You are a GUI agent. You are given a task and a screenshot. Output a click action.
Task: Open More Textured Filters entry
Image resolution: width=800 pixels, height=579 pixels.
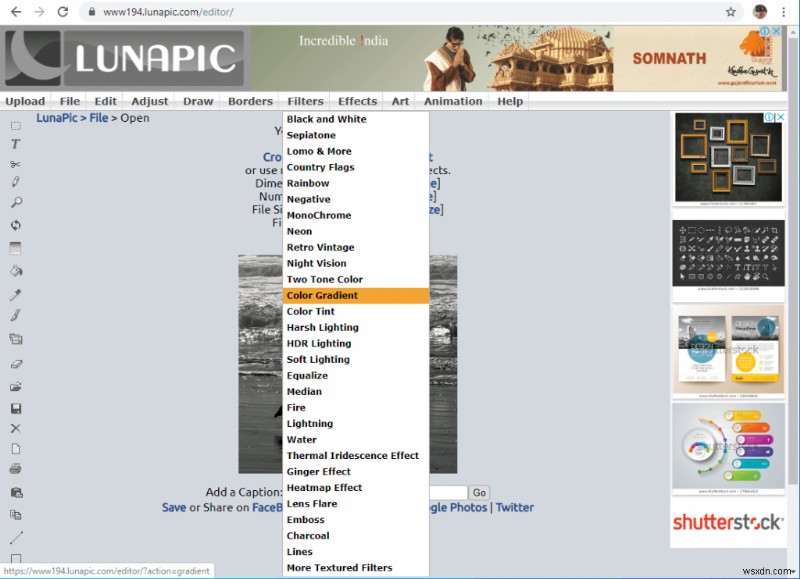356,568
